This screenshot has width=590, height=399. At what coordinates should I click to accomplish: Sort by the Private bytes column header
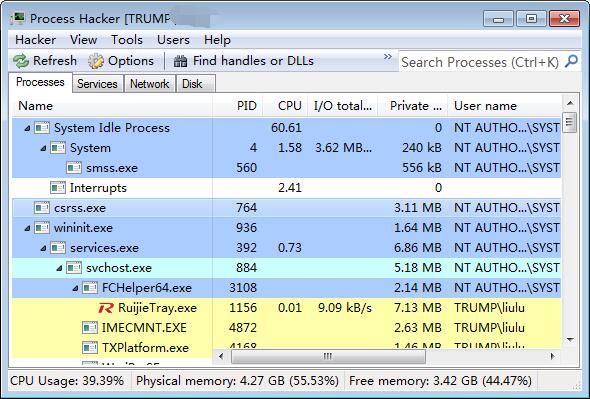coord(413,106)
